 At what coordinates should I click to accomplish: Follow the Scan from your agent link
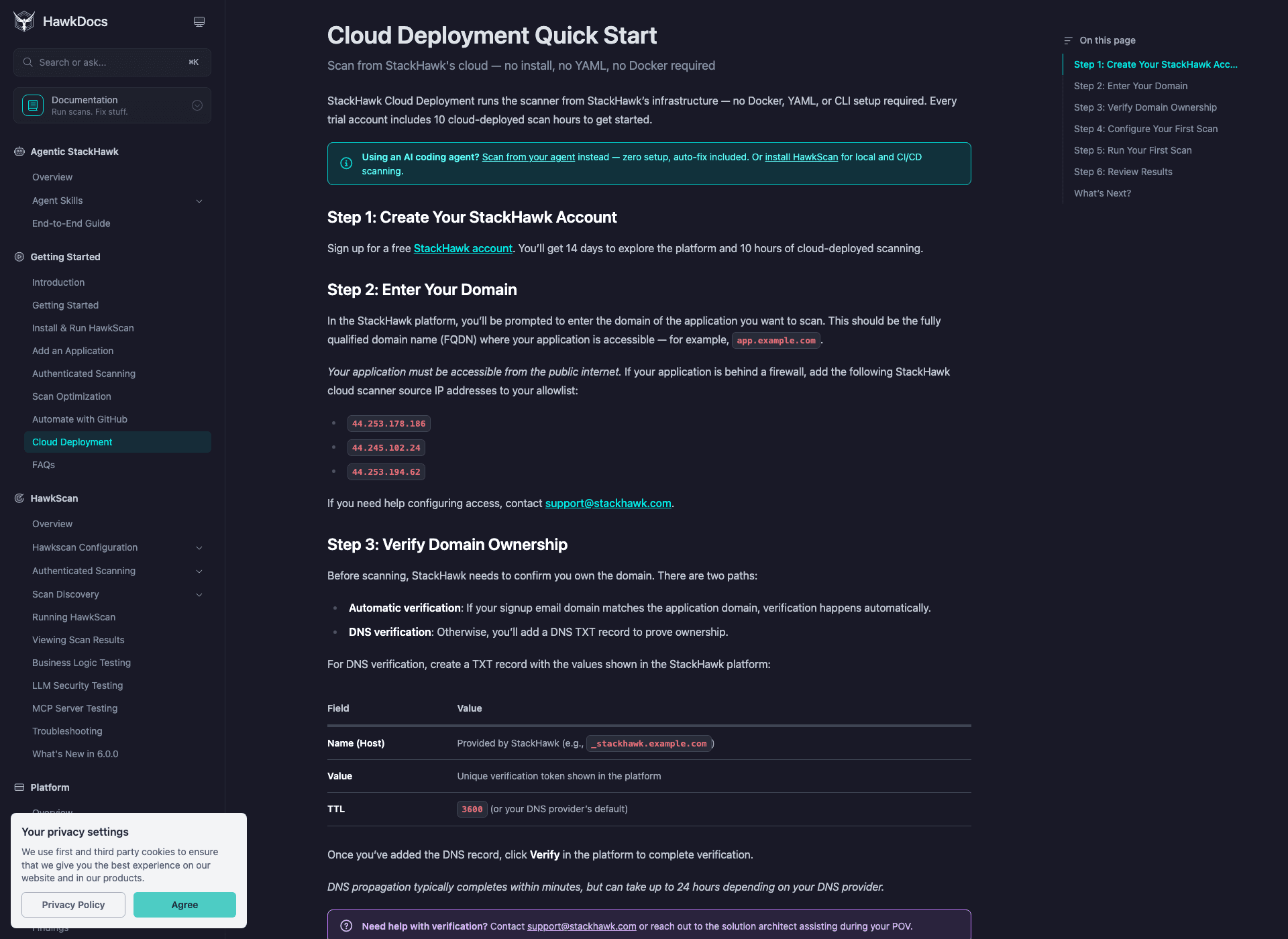pyautogui.click(x=529, y=157)
